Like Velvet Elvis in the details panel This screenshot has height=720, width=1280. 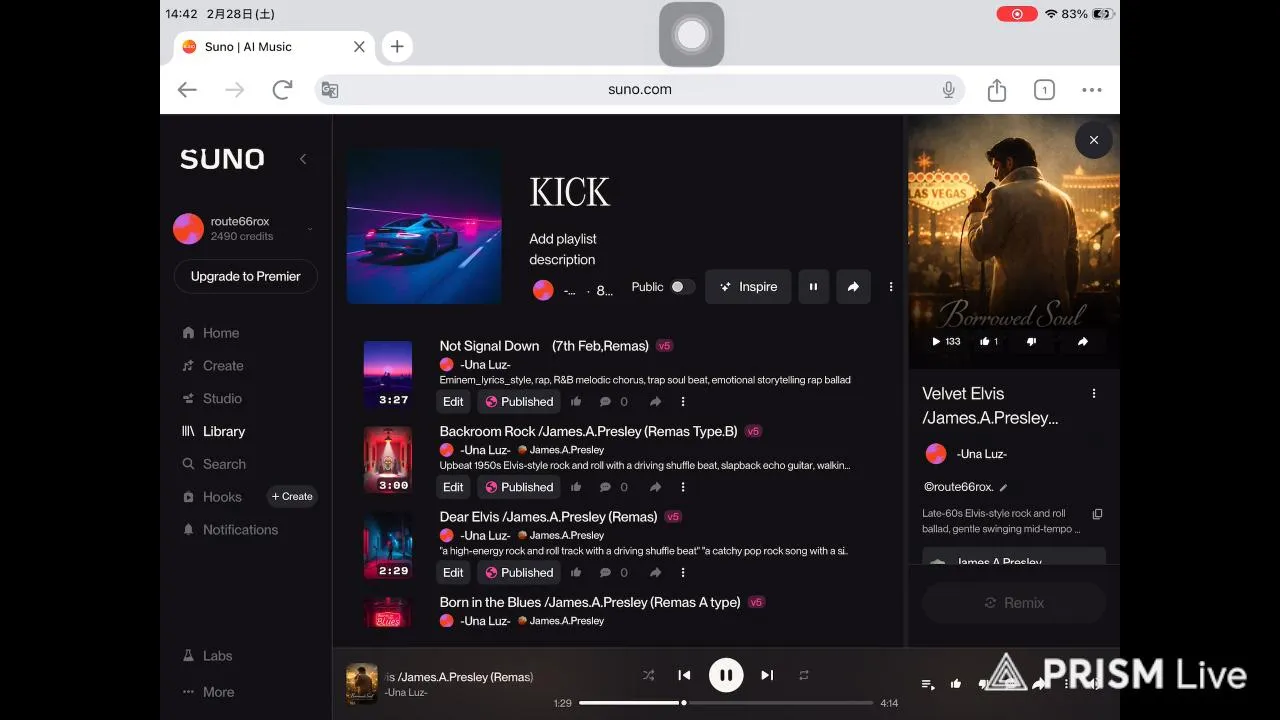tap(988, 341)
